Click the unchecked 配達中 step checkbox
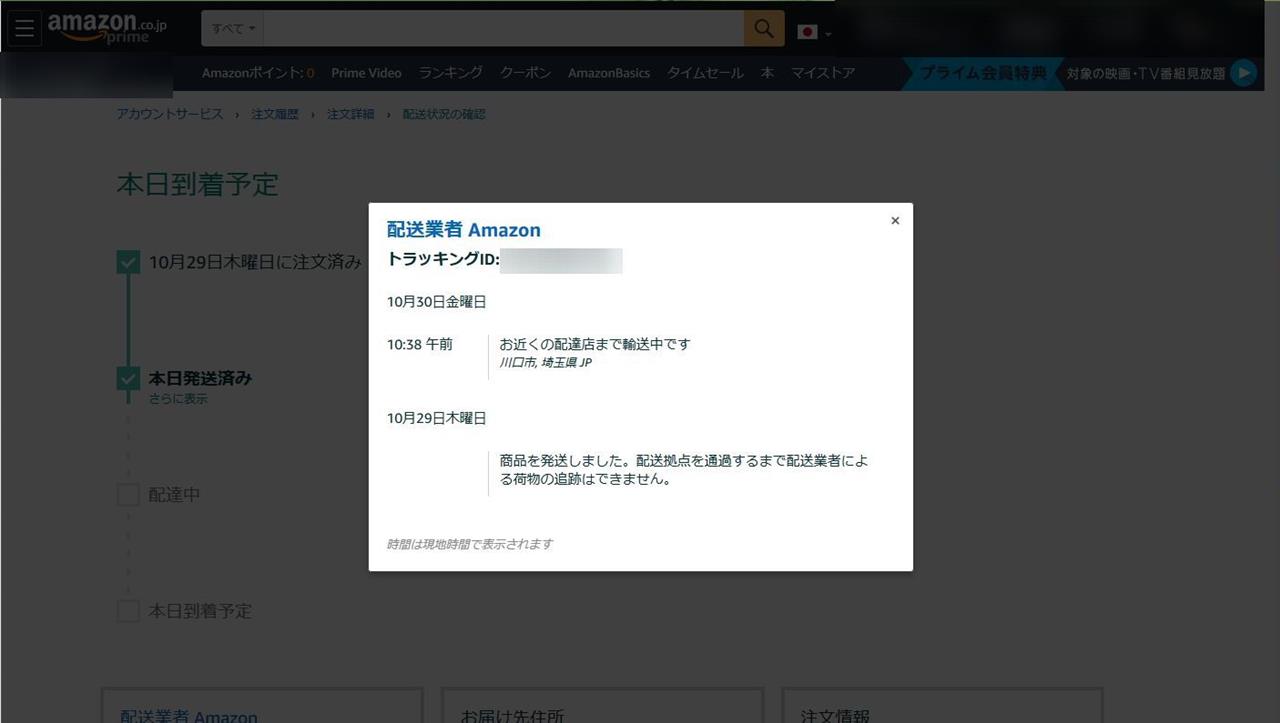The height and width of the screenshot is (723, 1280). tap(128, 495)
